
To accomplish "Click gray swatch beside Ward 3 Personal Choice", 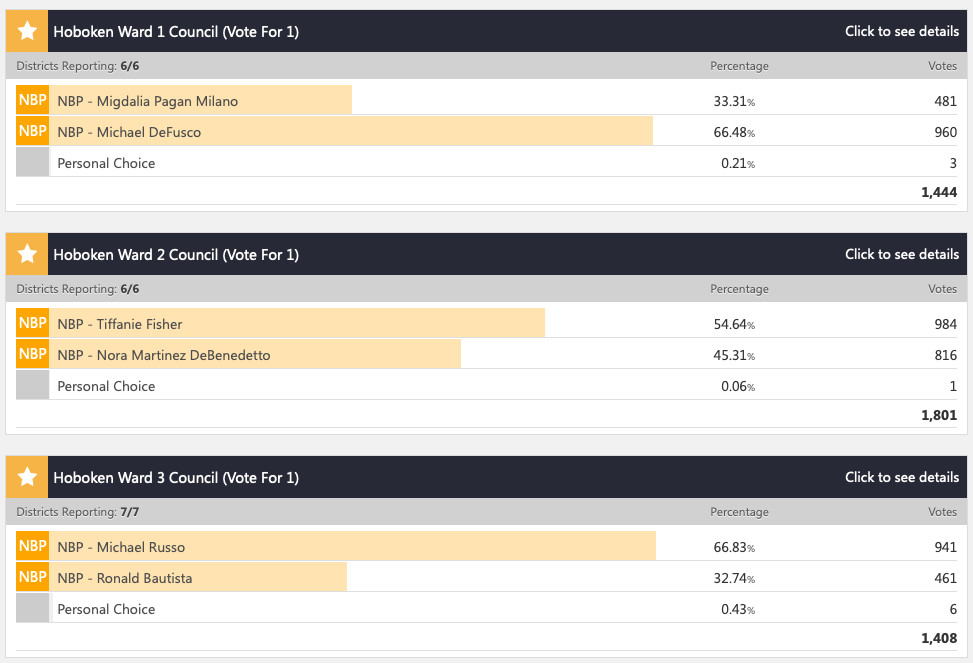I will (33, 609).
